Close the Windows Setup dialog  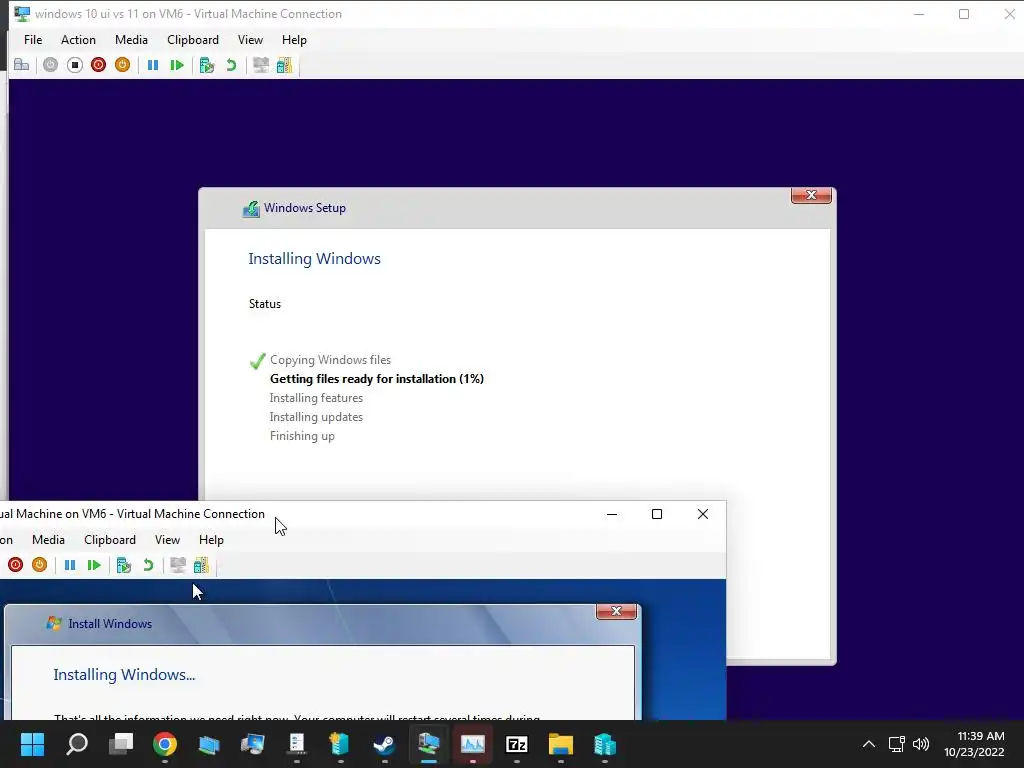click(x=811, y=195)
